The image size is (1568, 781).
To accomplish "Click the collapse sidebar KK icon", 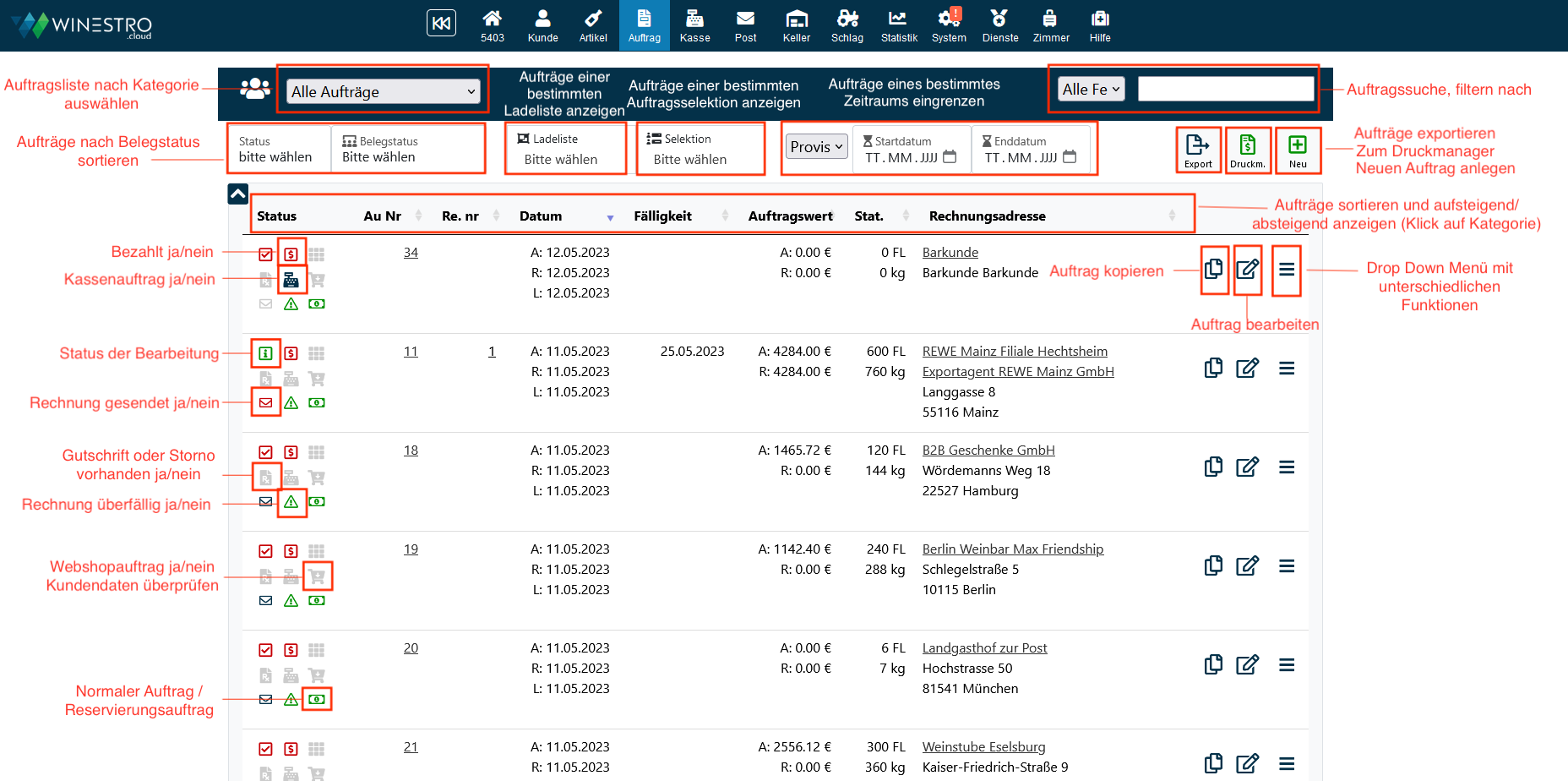I will (441, 24).
